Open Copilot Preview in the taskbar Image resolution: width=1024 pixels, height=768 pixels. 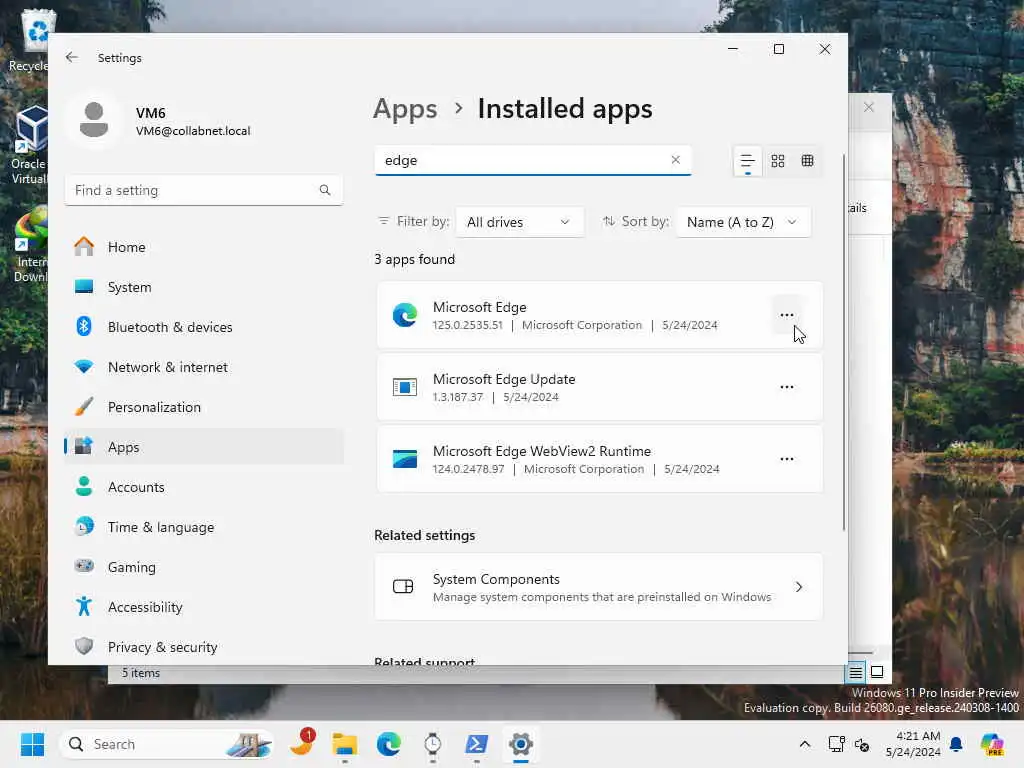[x=991, y=744]
